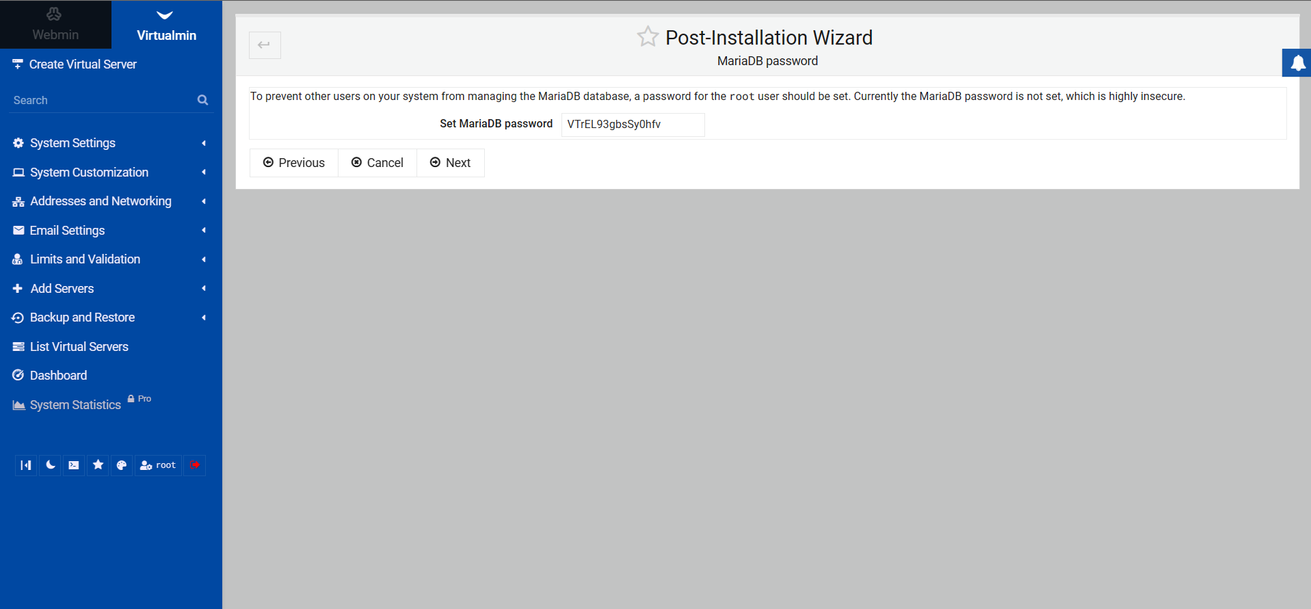Open theme configuration palette icon

click(122, 465)
